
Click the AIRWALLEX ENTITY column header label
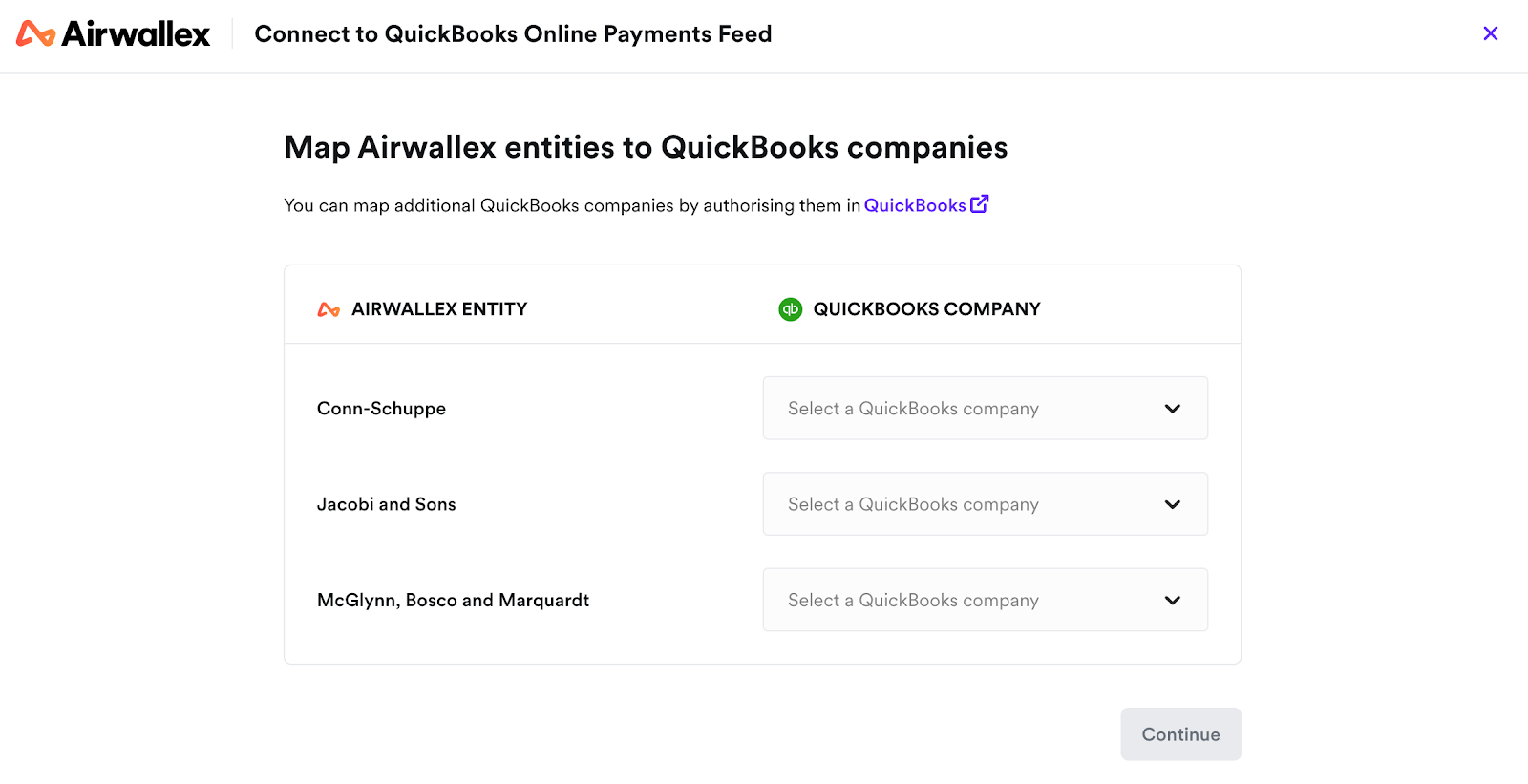point(439,309)
